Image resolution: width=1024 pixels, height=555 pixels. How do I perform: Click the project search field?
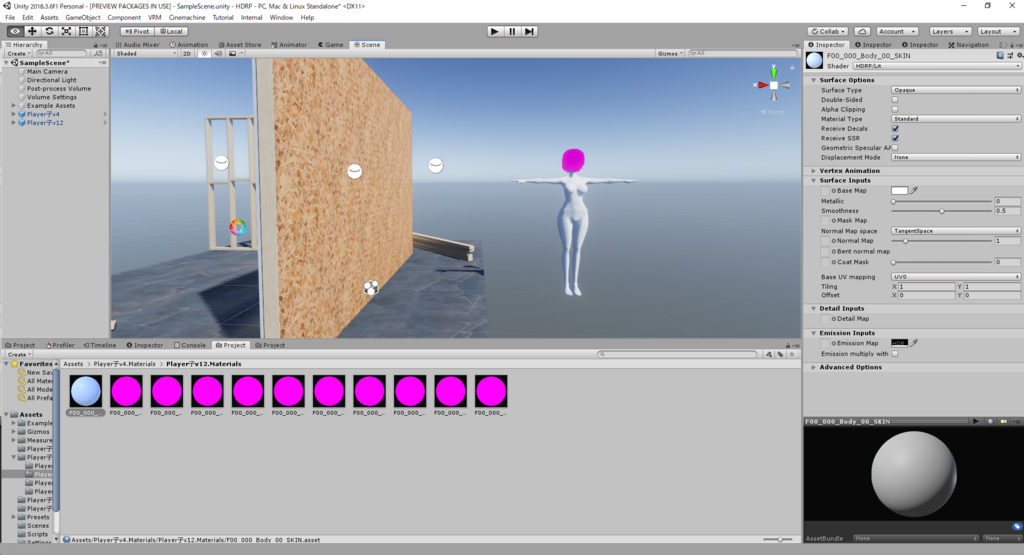(677, 355)
